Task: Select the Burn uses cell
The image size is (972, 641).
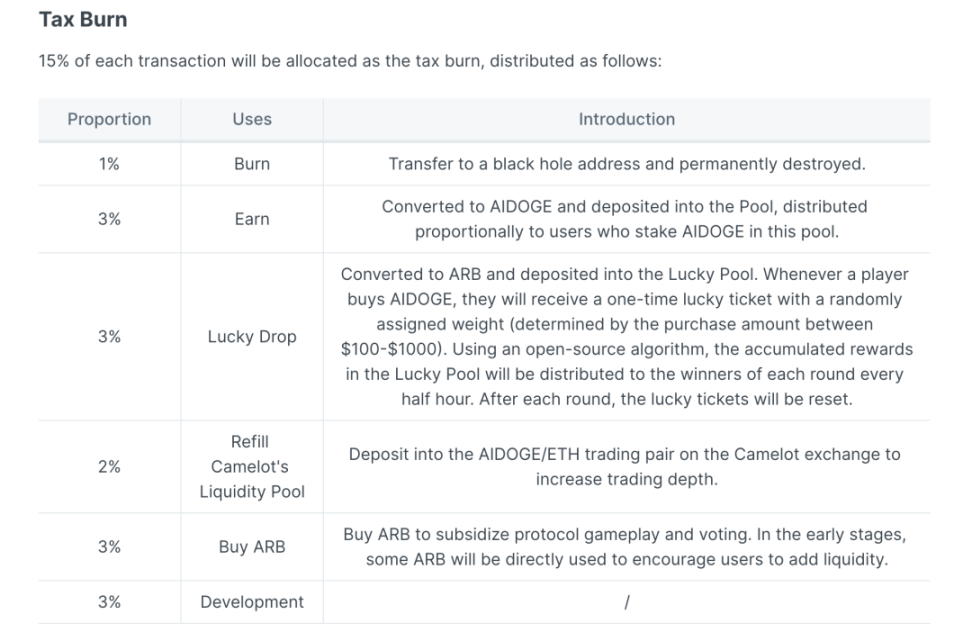Action: 252,164
